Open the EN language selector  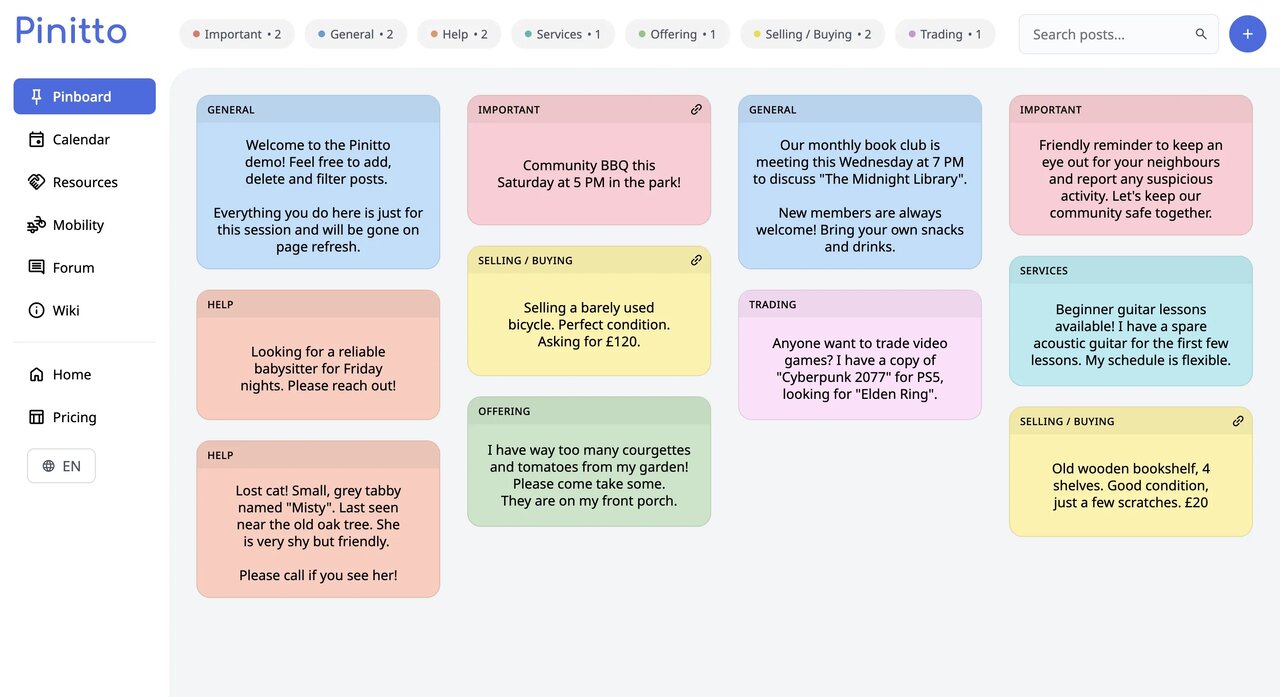[61, 465]
